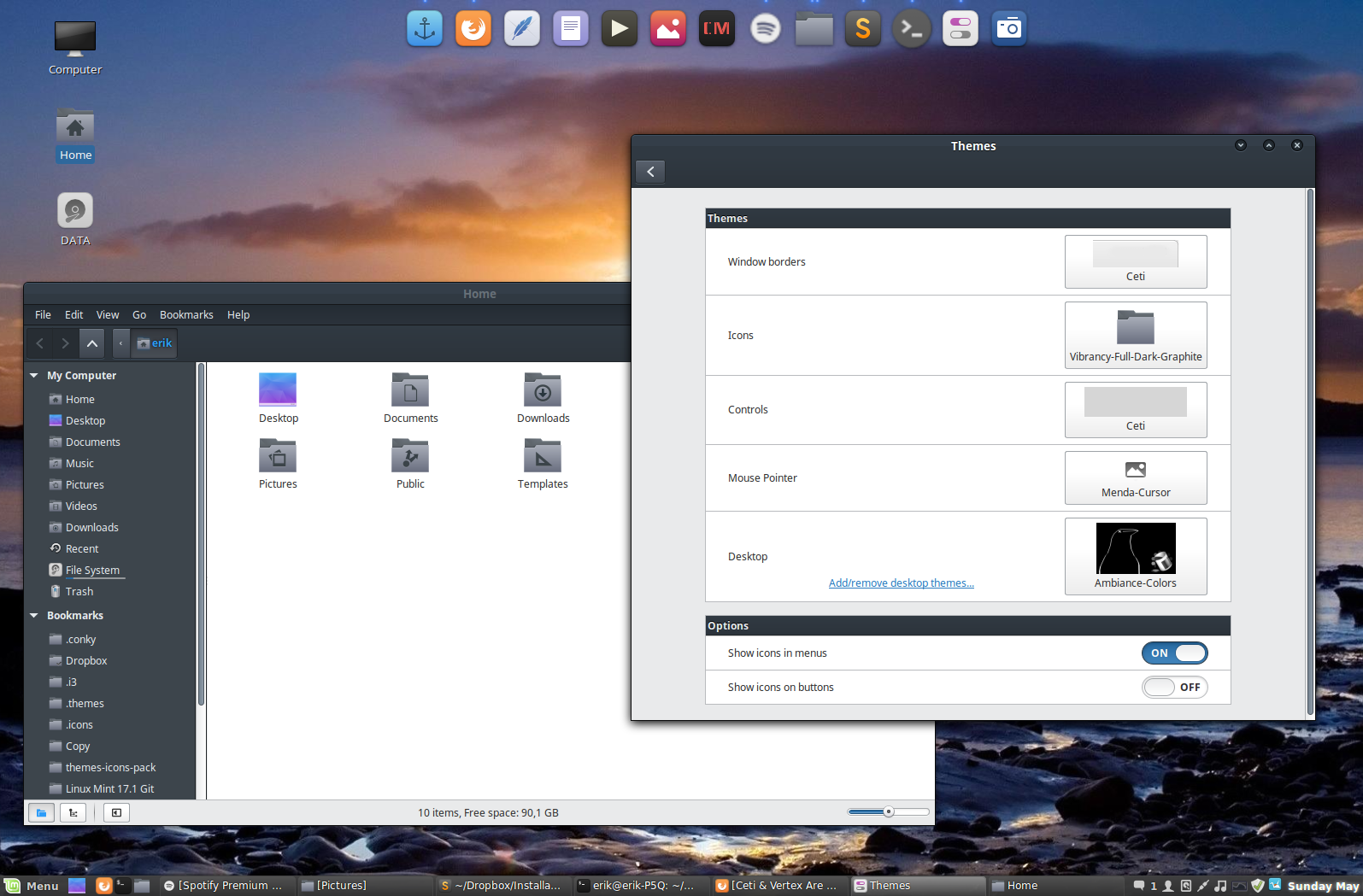Collapse the Bookmarks sidebar section
The height and width of the screenshot is (896, 1363).
[34, 616]
